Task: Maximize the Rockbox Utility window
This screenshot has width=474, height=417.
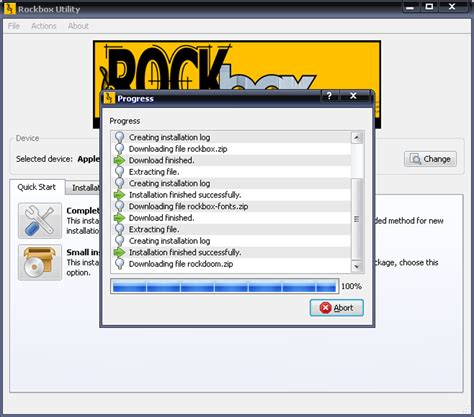Action: click(429, 7)
